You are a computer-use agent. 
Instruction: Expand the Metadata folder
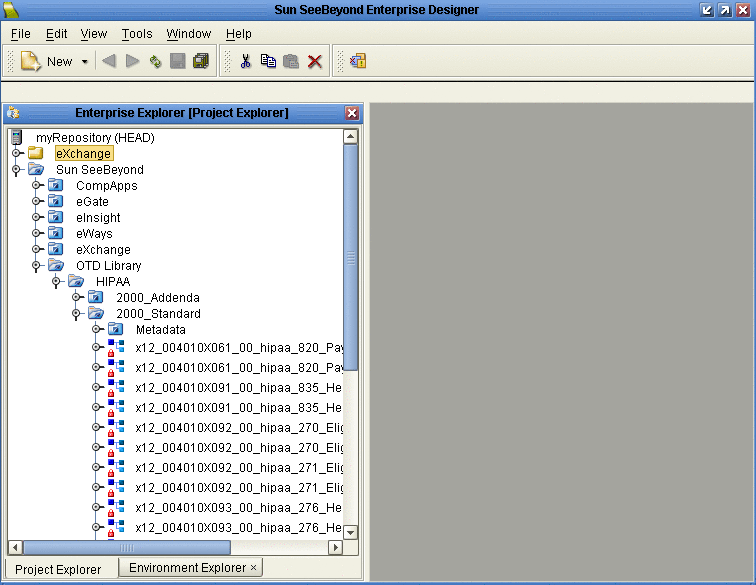pyautogui.click(x=96, y=329)
